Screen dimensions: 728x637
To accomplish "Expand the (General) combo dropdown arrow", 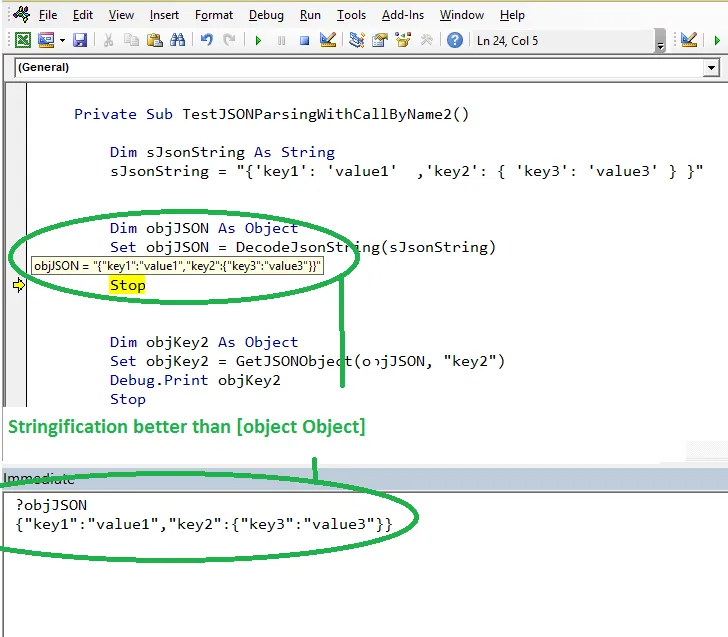I will [711, 68].
